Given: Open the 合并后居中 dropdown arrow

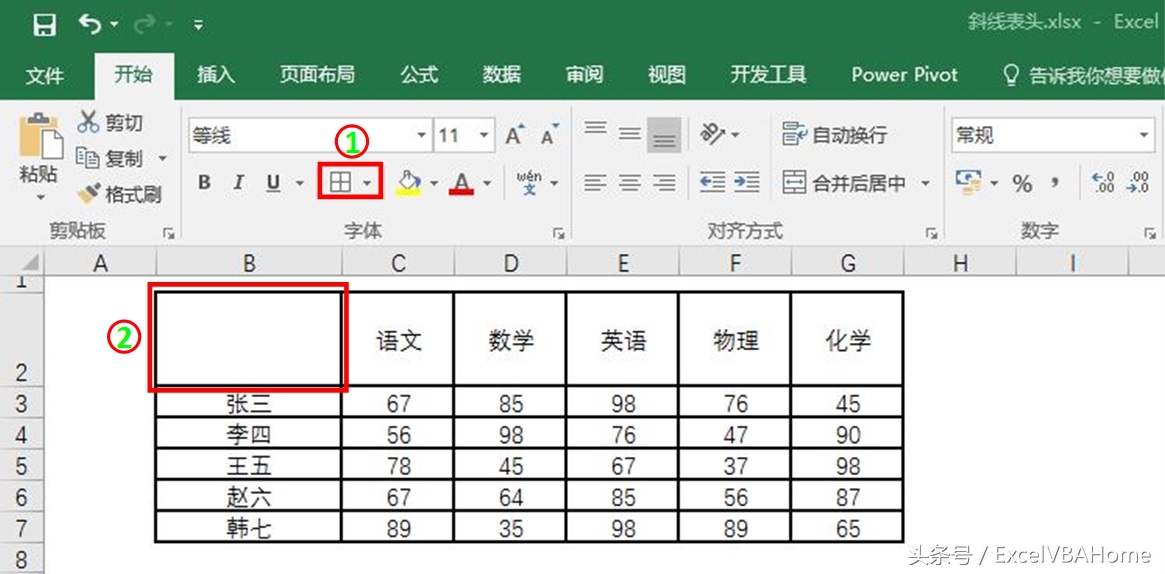Looking at the screenshot, I should pos(925,183).
